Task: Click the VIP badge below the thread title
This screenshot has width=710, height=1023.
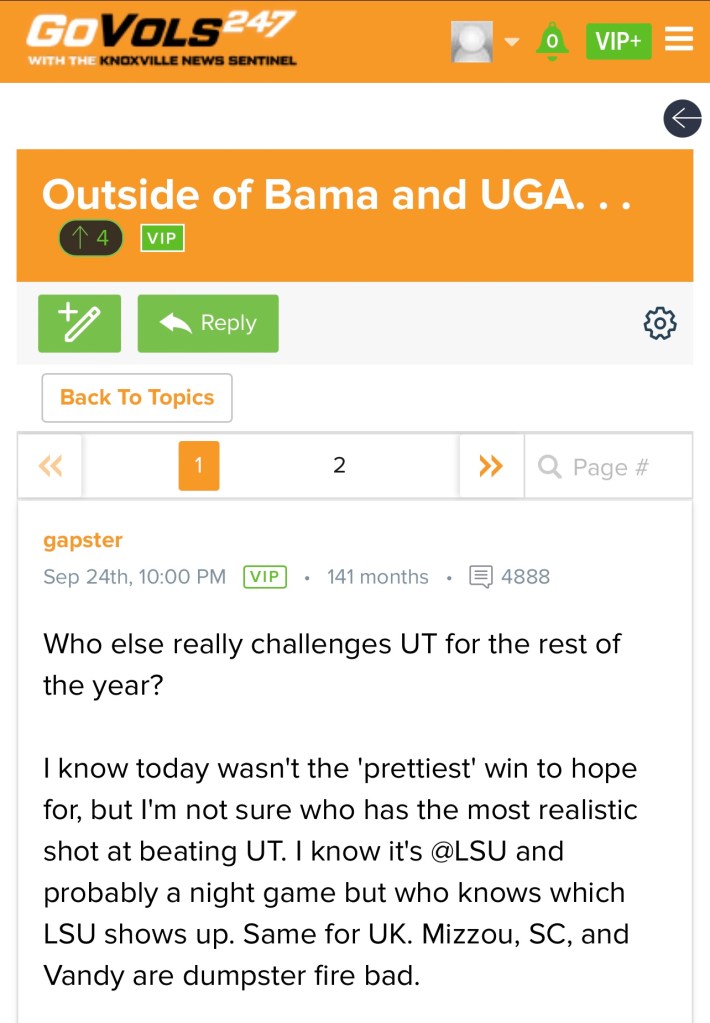Action: pos(162,238)
